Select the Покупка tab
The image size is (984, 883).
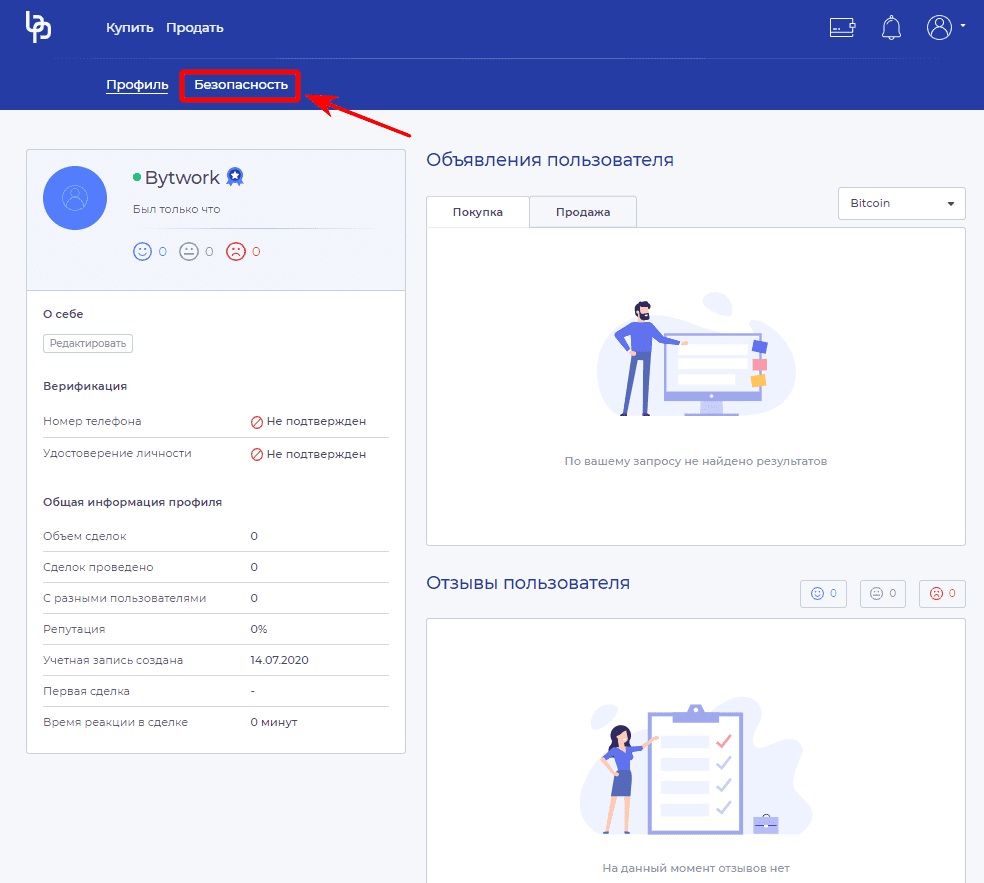477,212
